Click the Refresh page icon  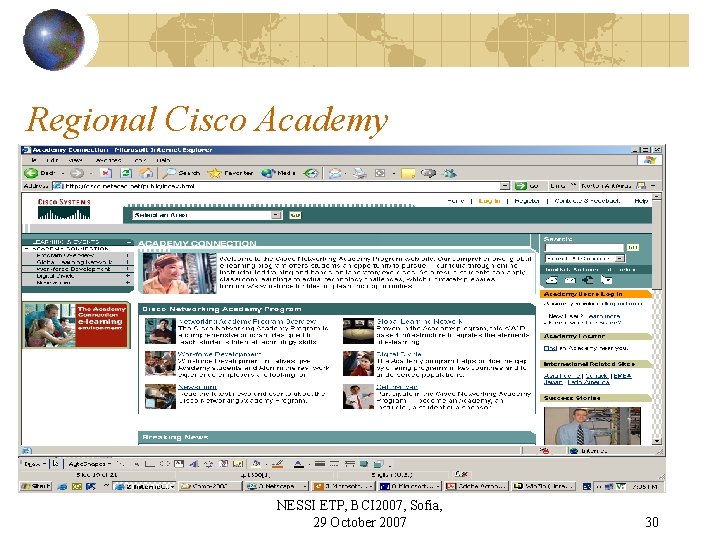coord(126,173)
